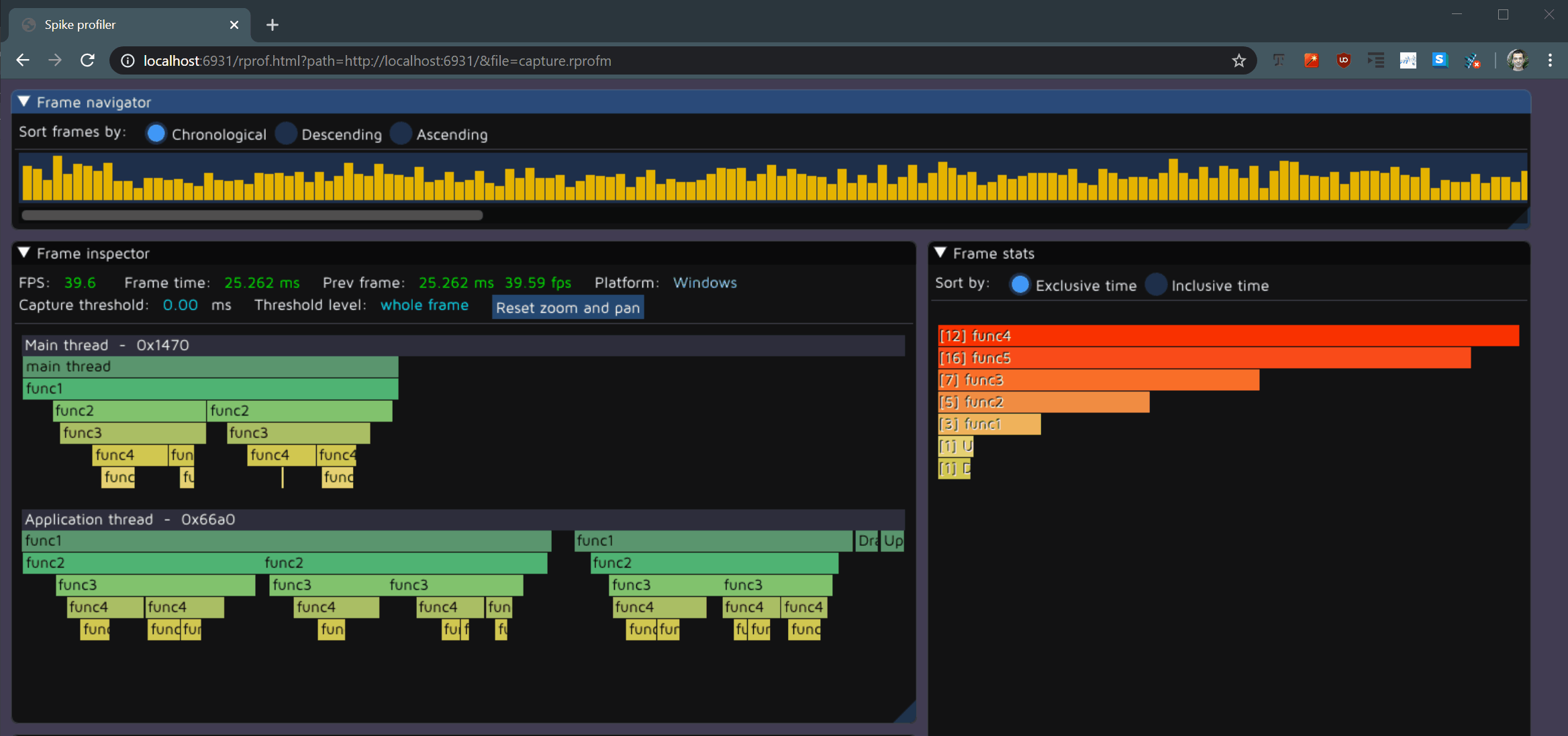Screen dimensions: 1568x736
Task: Open the Chrome three-dot menu
Action: (x=1550, y=60)
